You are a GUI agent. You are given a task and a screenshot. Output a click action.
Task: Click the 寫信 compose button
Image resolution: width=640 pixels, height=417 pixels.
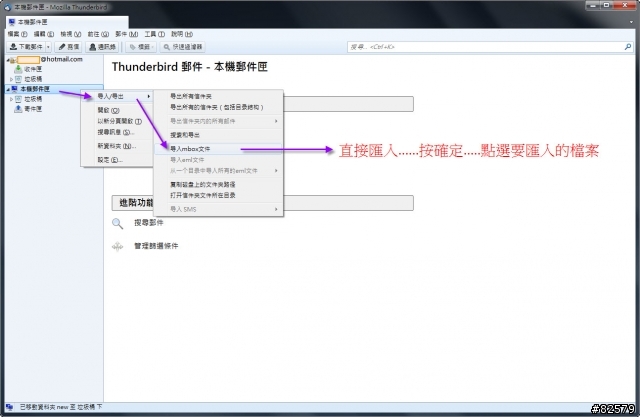click(69, 47)
